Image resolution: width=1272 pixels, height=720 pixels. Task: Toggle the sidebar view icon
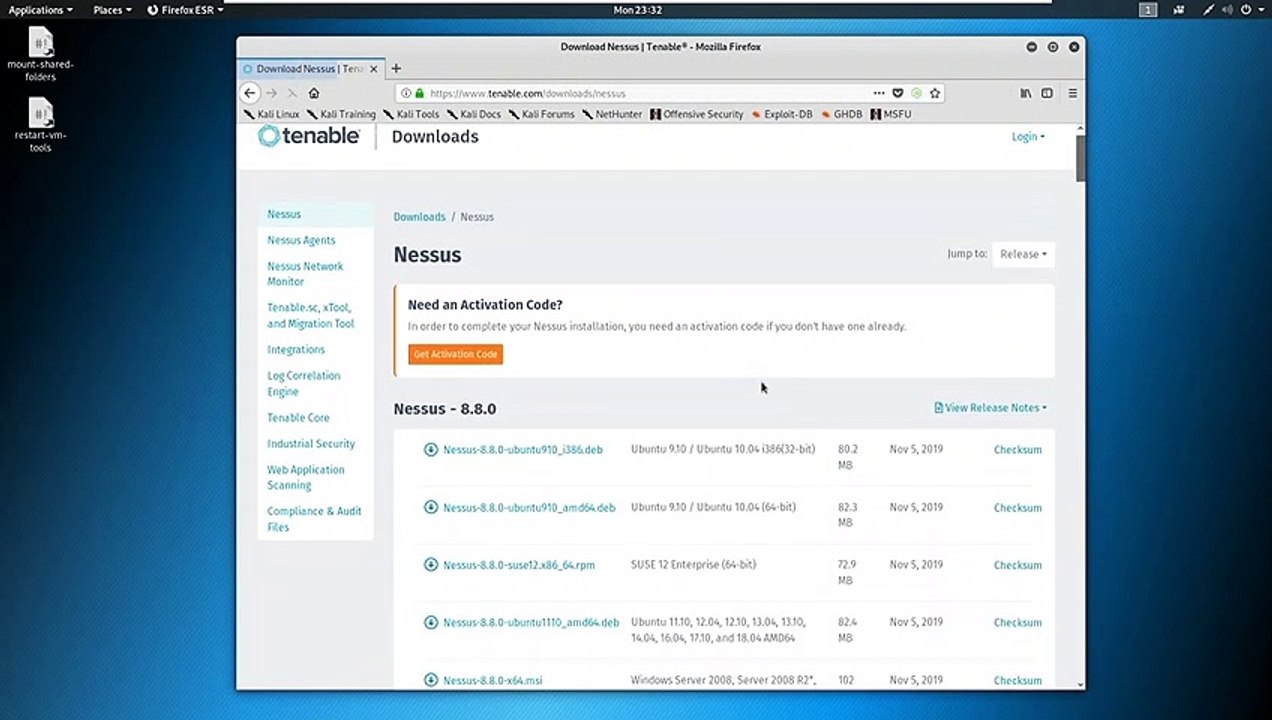pos(1047,93)
